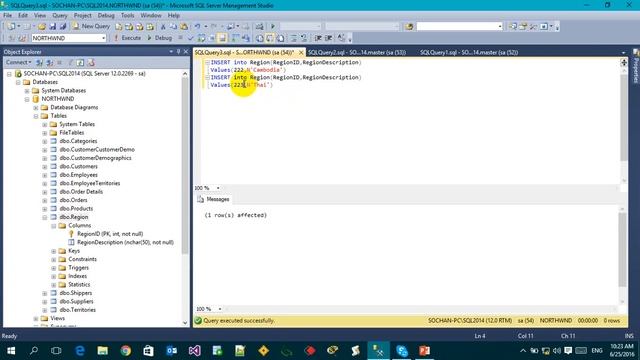Click the Google Chrome taskbar icon
640x360 pixels.
point(126,351)
